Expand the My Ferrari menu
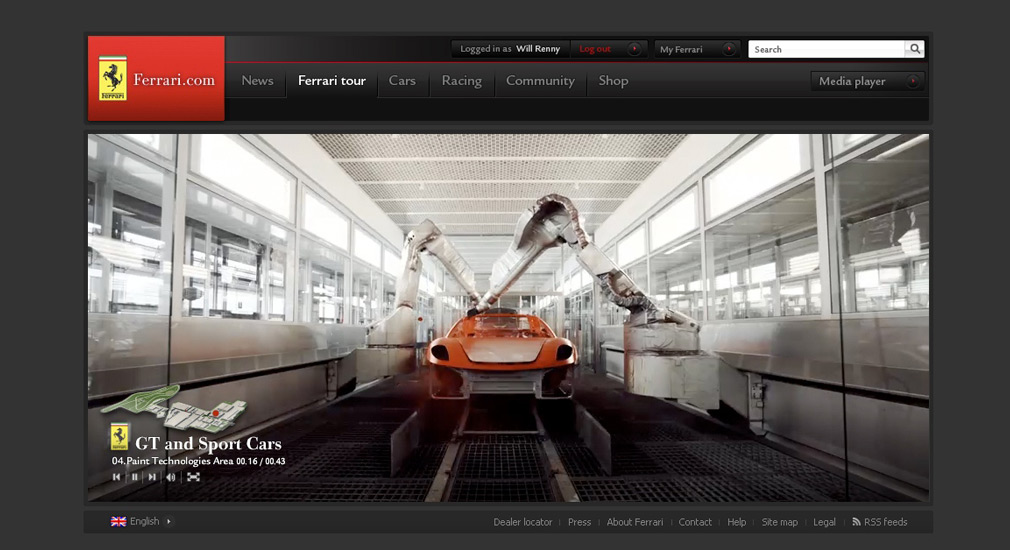Screen dimensions: 1010x550 [x=697, y=49]
